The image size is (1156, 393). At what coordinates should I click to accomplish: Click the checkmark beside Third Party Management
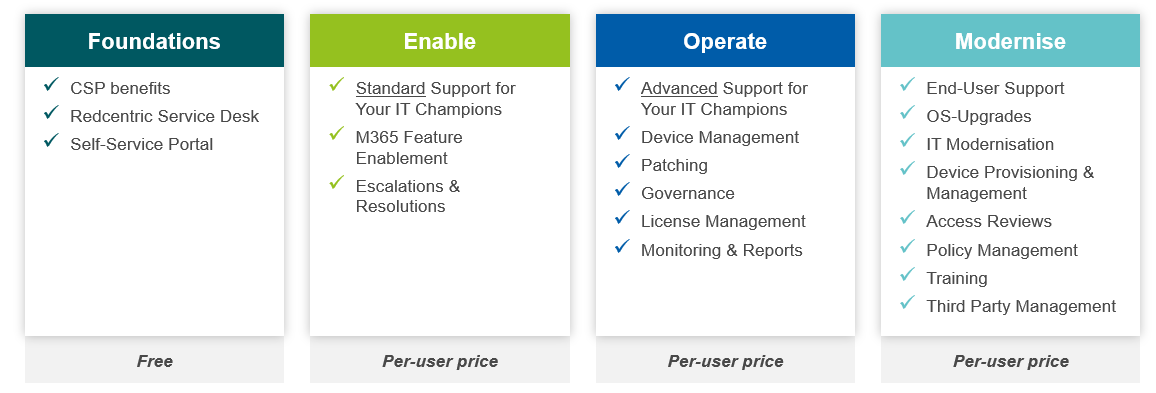[x=908, y=303]
